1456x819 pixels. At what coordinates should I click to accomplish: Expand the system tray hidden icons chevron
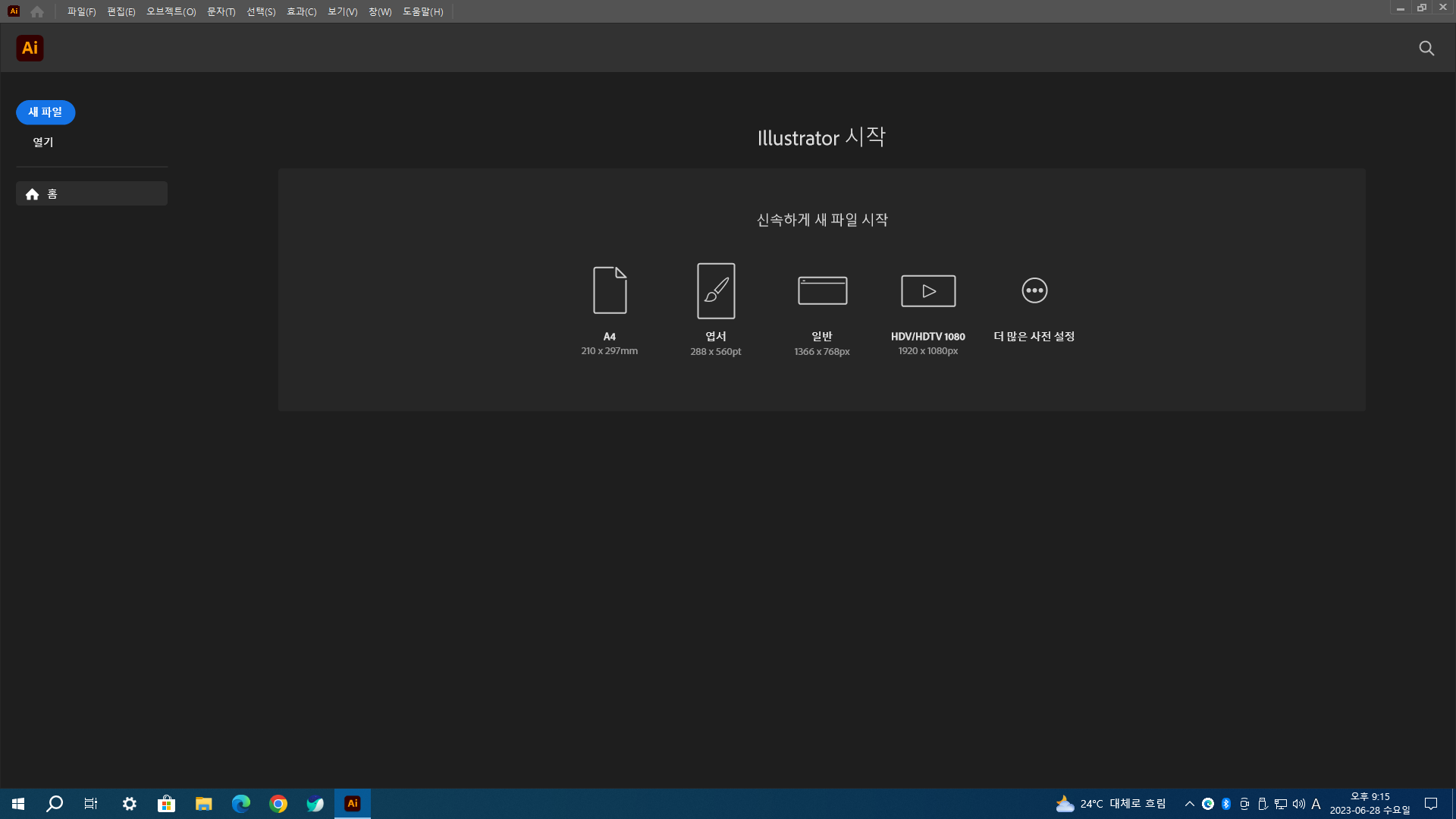tap(1189, 804)
